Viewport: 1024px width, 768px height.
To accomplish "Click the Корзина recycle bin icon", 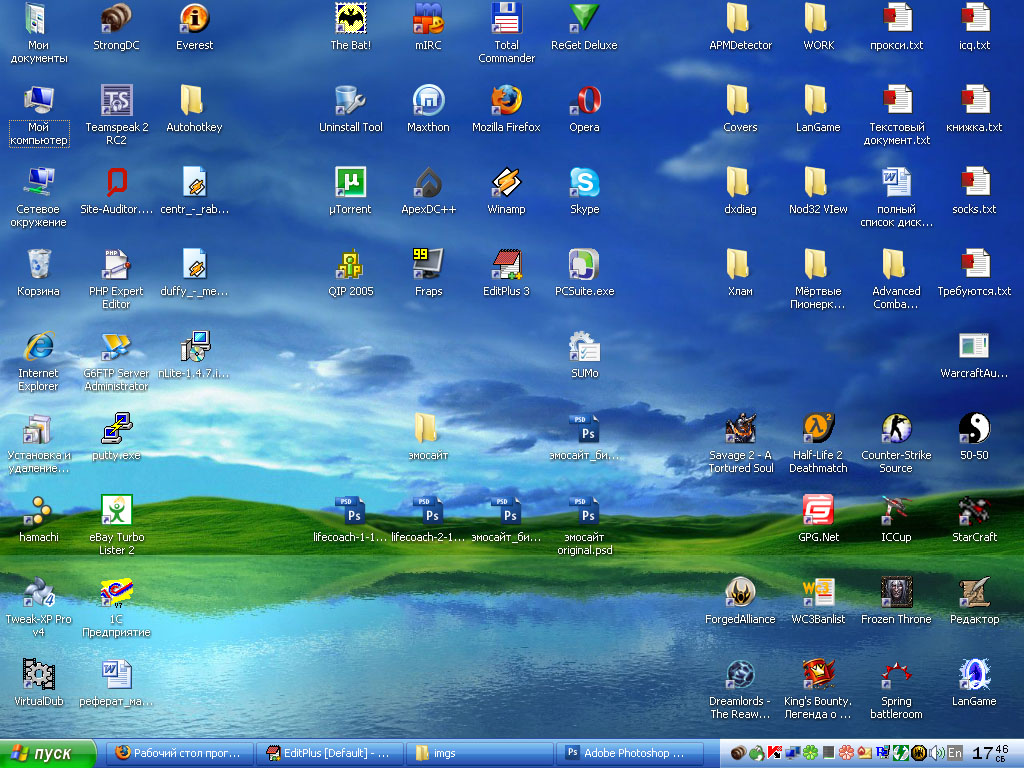I will 38,265.
